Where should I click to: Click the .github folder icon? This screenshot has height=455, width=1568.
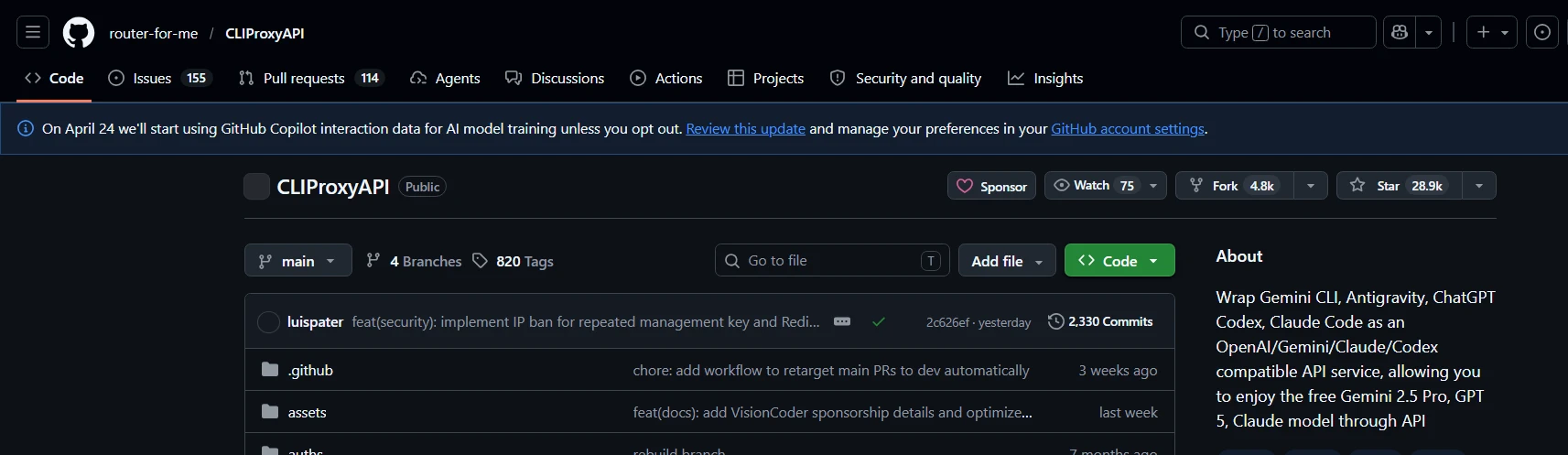pyautogui.click(x=270, y=369)
